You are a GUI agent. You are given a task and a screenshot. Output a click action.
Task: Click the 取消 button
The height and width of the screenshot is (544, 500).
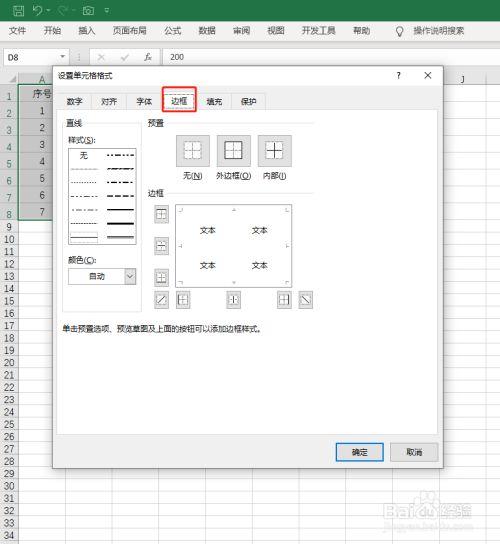point(414,452)
